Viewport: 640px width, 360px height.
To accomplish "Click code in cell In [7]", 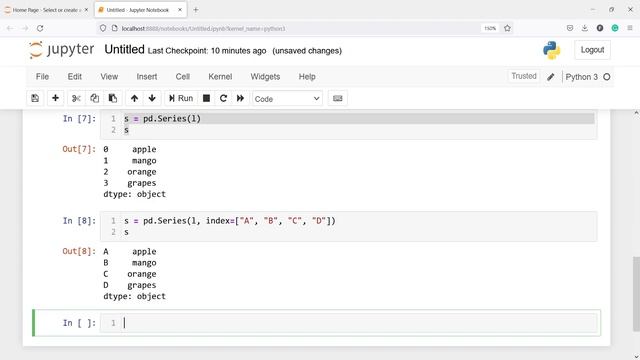I will [162, 119].
